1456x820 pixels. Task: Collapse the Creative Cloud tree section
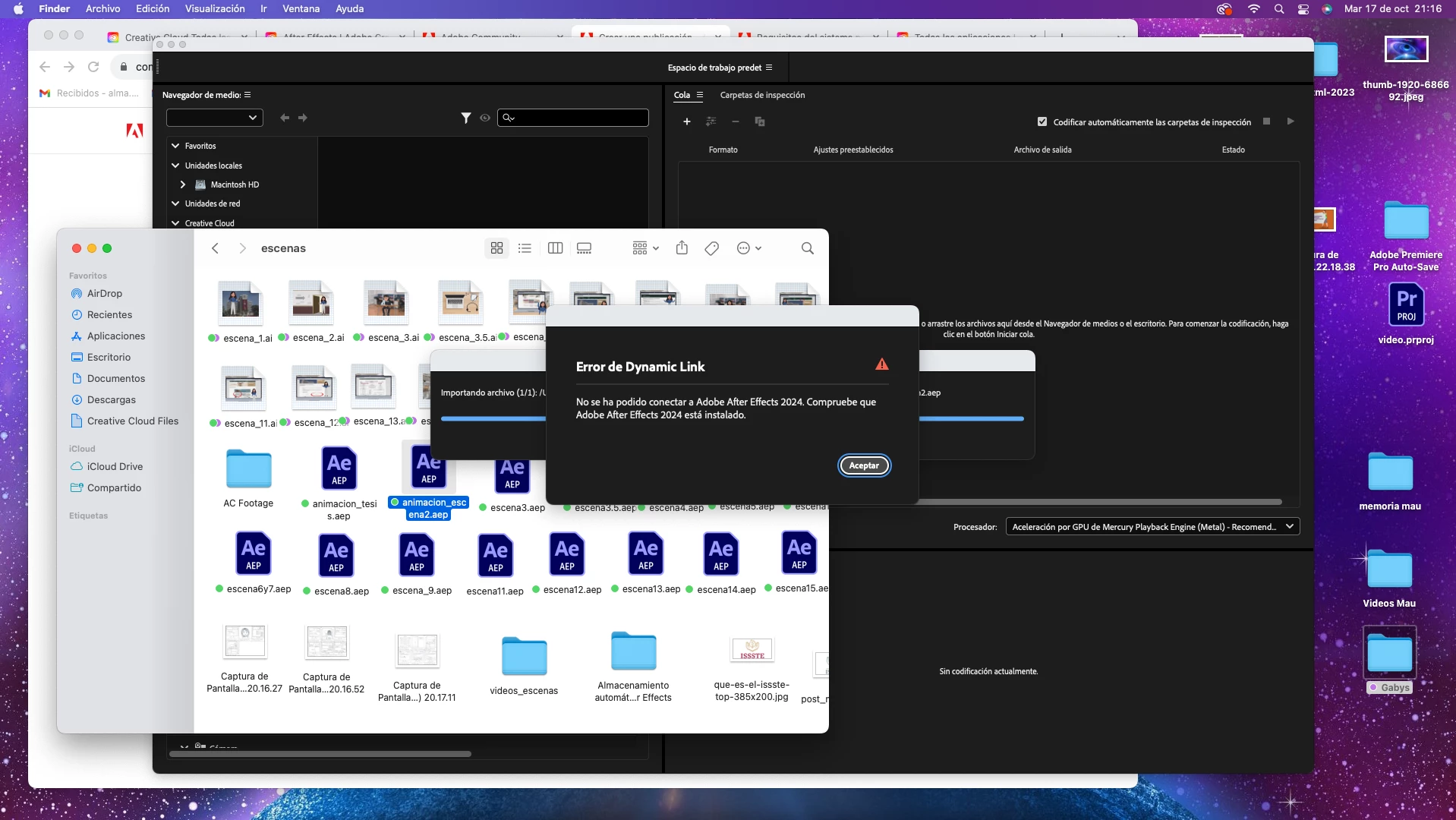175,223
